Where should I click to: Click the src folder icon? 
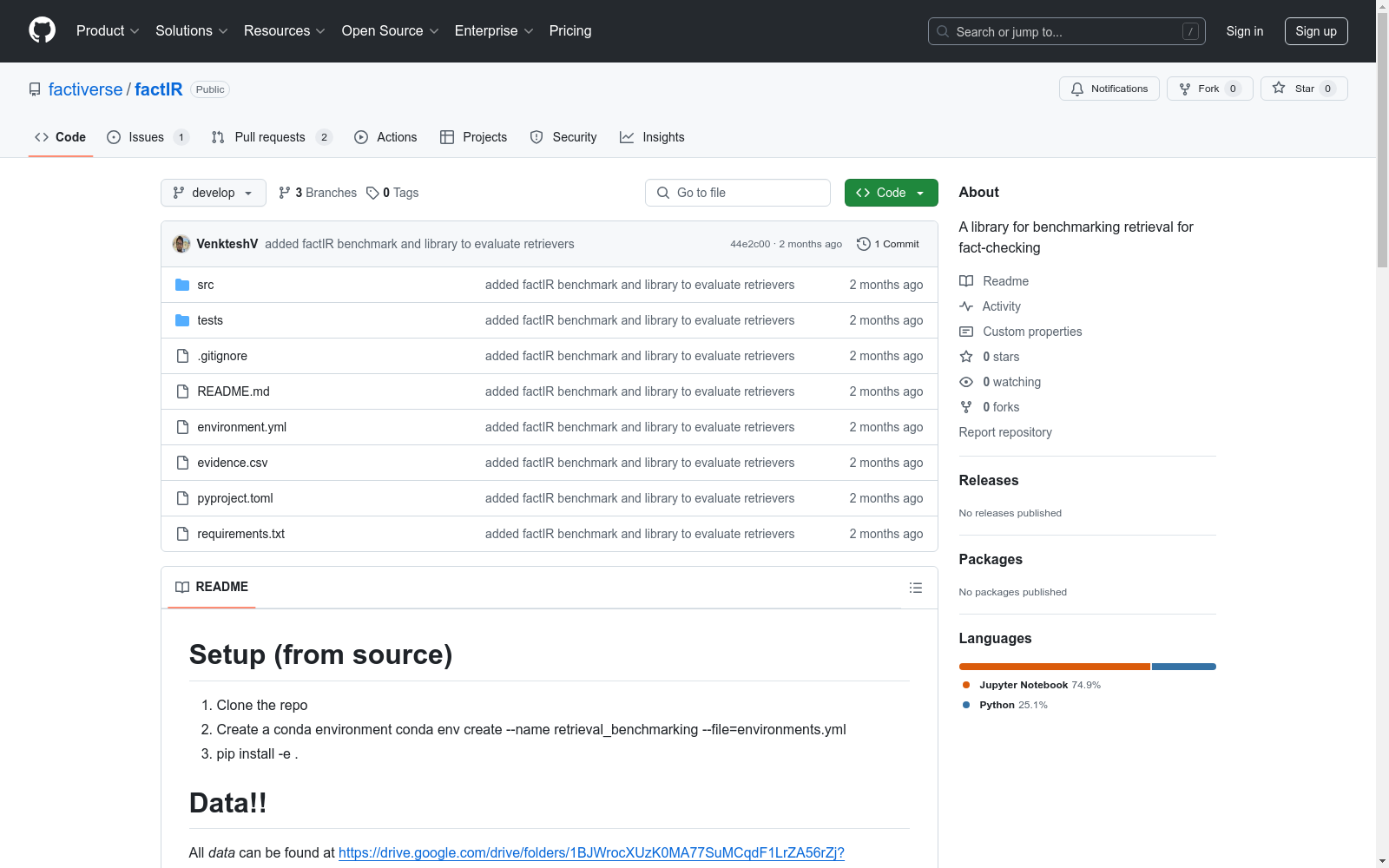click(182, 285)
